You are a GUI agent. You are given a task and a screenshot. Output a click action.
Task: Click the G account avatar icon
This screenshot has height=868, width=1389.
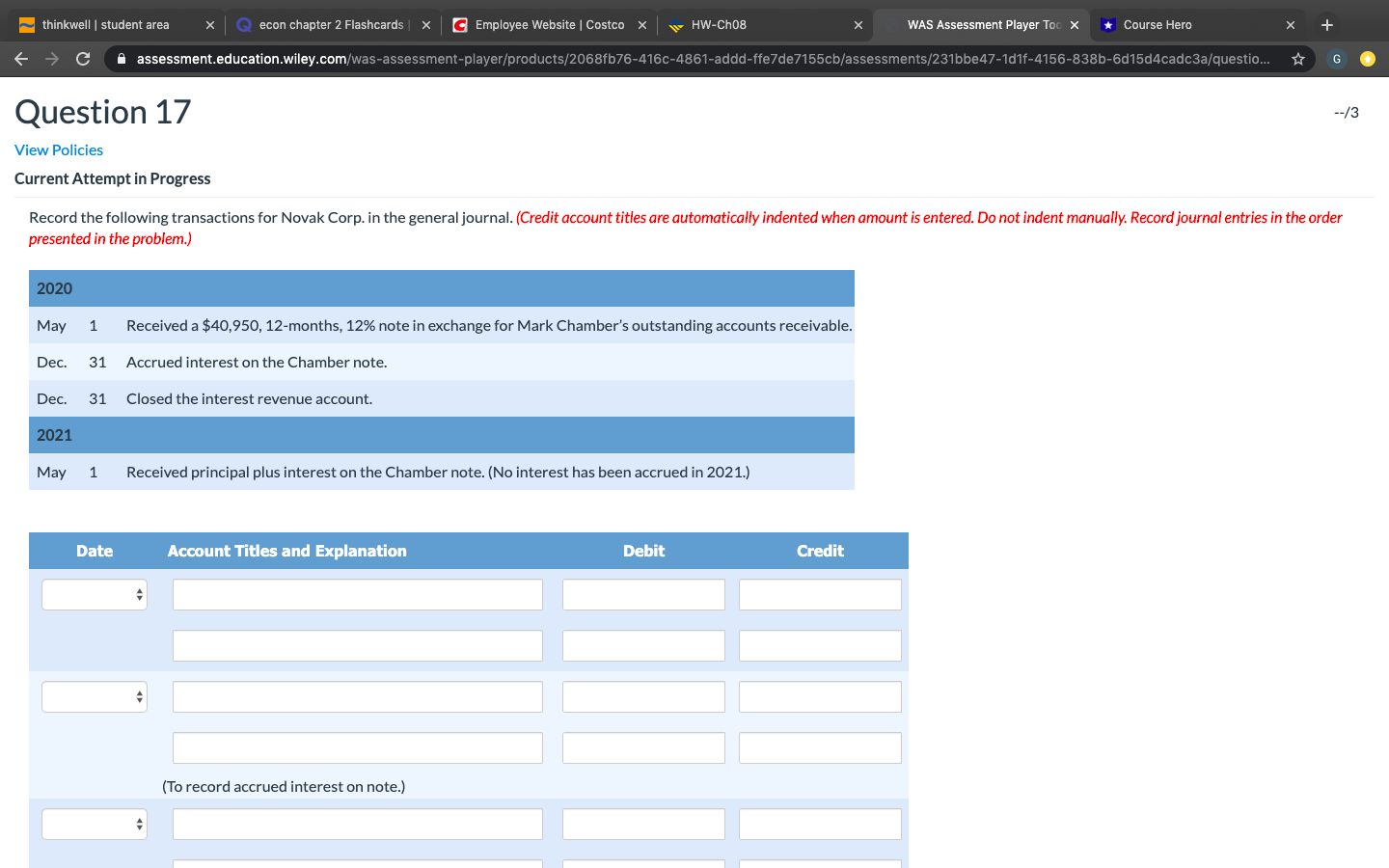pyautogui.click(x=1336, y=58)
